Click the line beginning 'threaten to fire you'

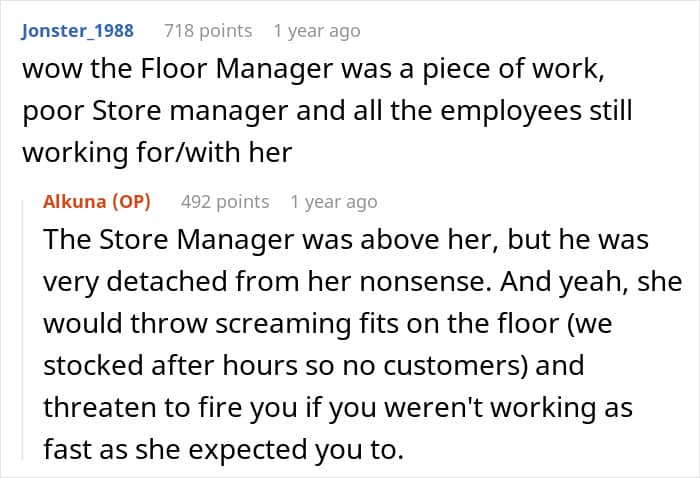338,407
